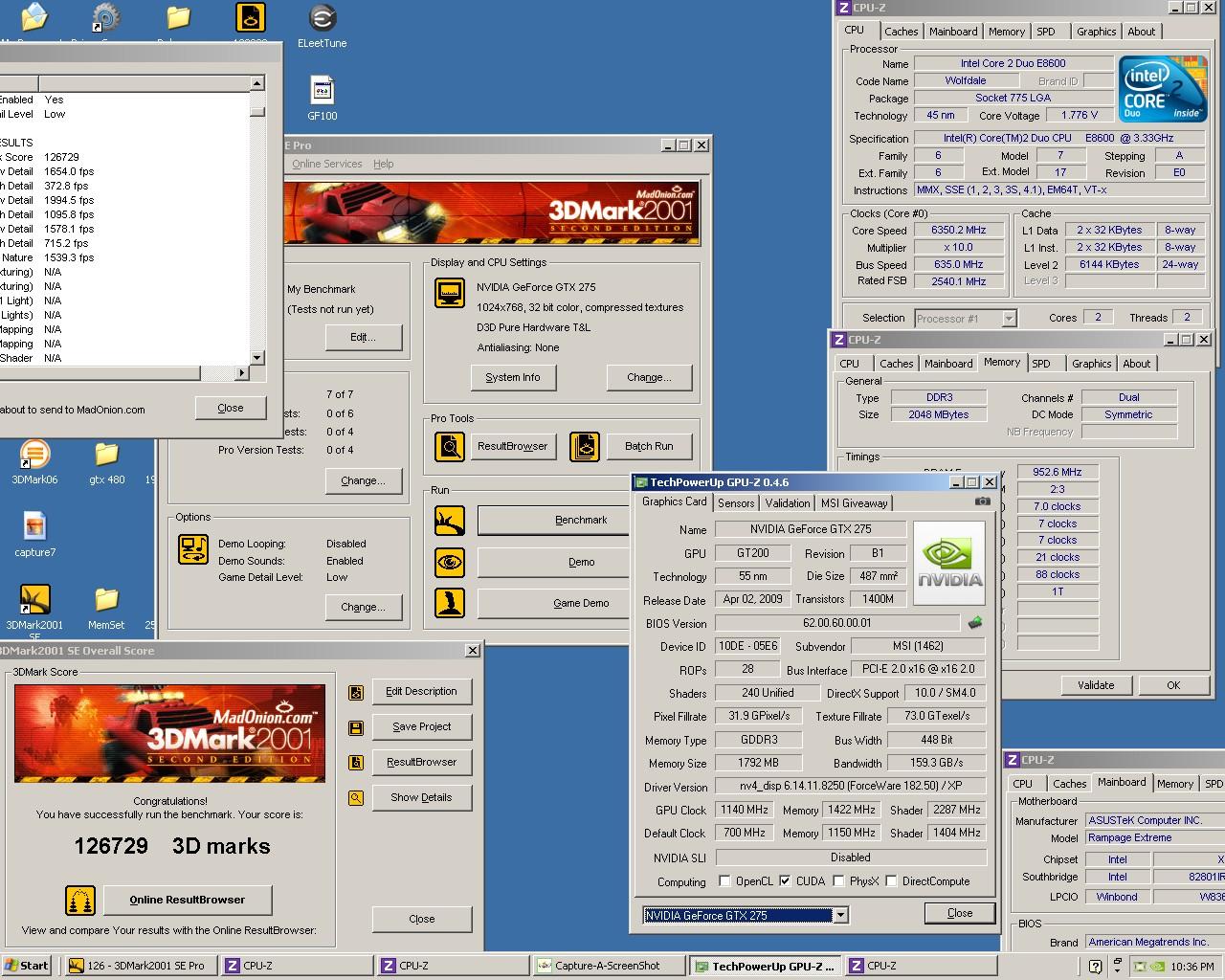Click the Batch Run icon in Pro Tools
1225x980 pixels.
coord(585,446)
